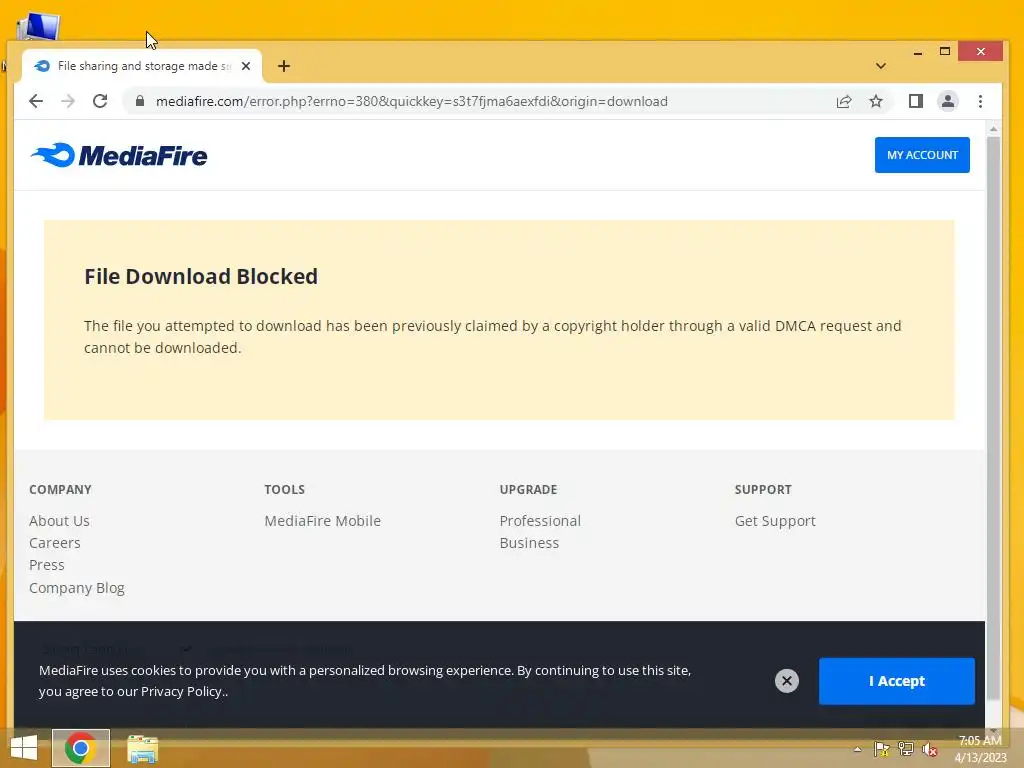The width and height of the screenshot is (1024, 768).
Task: Open the Professional upgrade link
Action: tap(540, 521)
